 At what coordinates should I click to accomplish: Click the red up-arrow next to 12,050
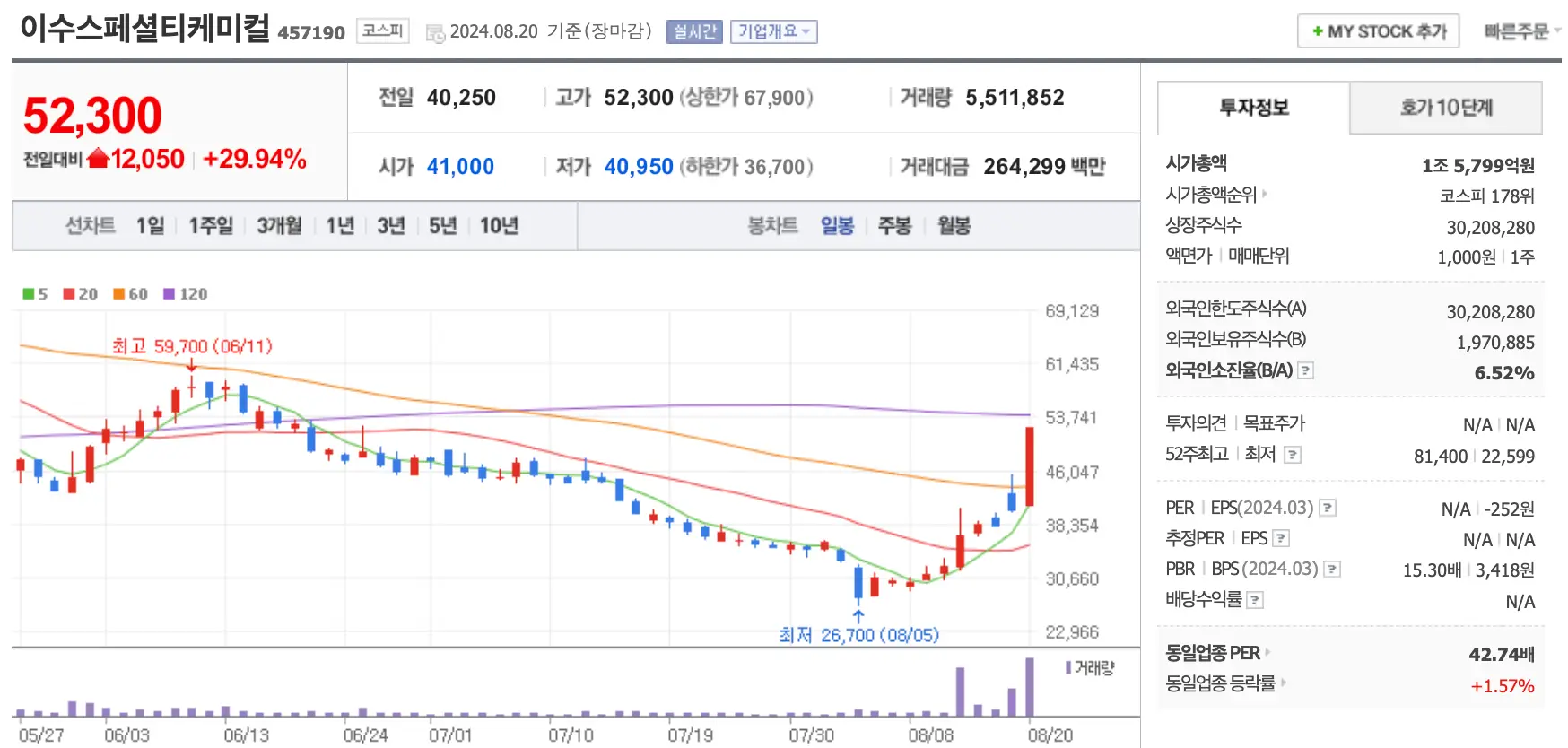98,159
